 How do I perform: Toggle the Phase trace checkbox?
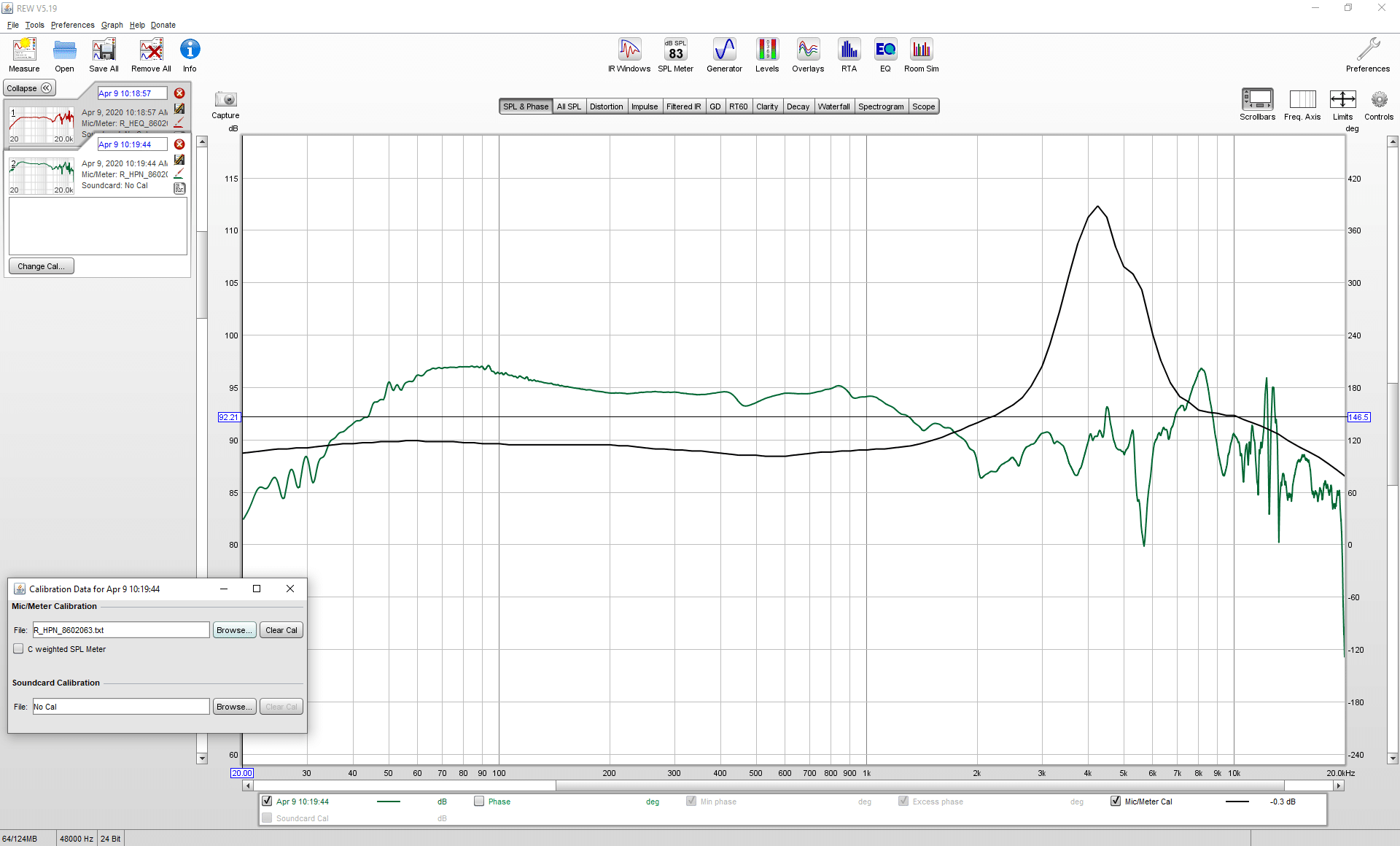point(479,801)
